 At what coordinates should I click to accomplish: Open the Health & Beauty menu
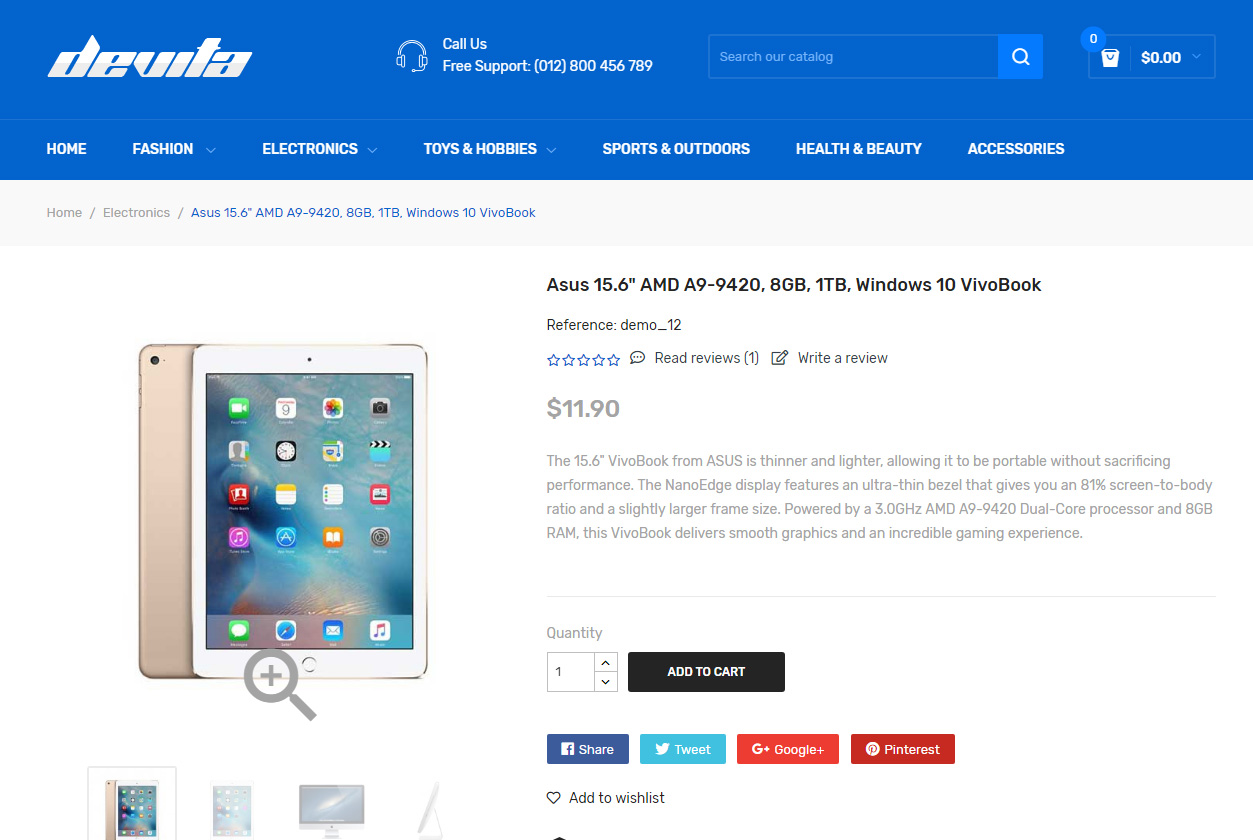[x=859, y=149]
